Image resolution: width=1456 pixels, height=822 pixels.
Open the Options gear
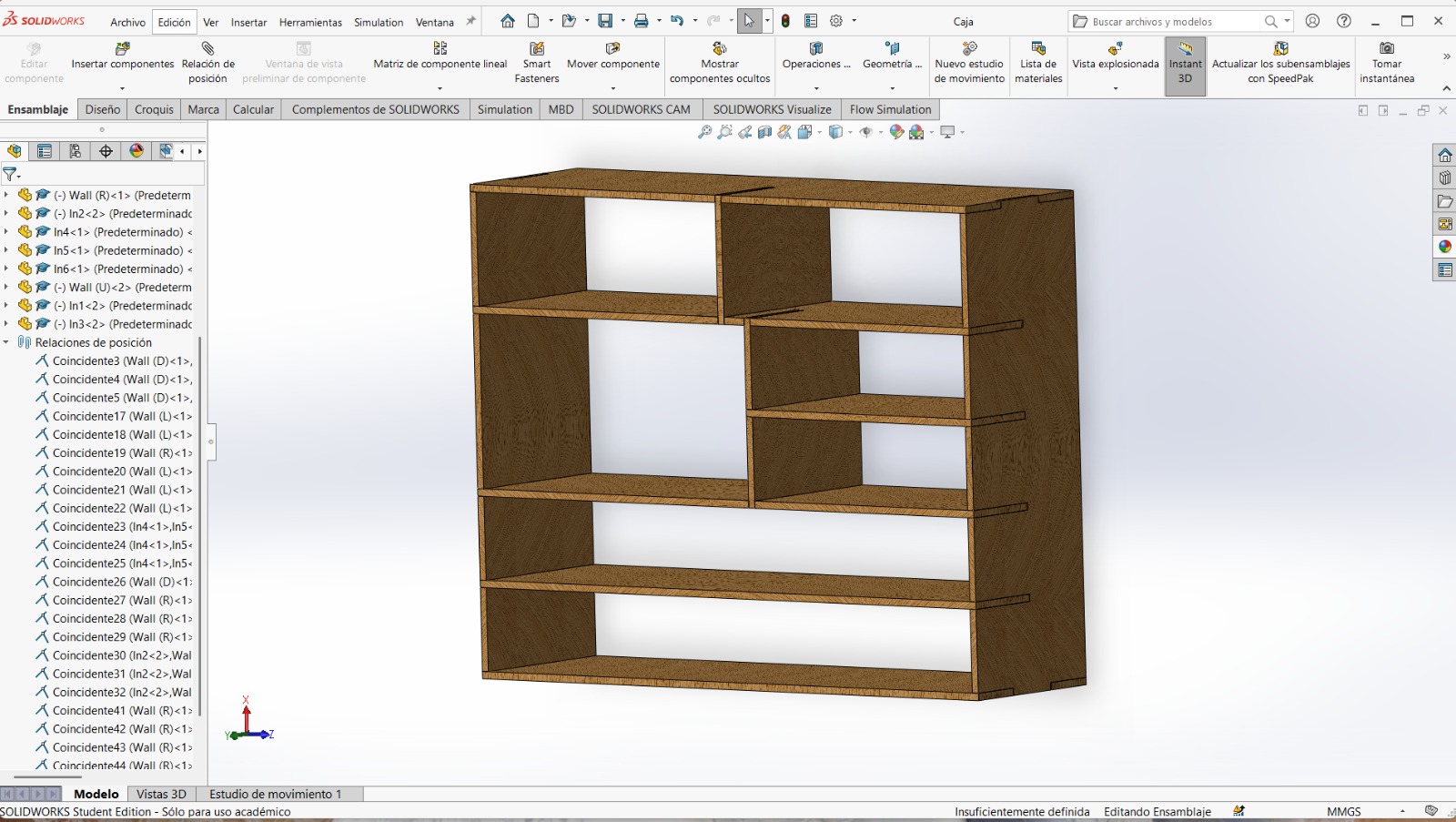pyautogui.click(x=836, y=21)
